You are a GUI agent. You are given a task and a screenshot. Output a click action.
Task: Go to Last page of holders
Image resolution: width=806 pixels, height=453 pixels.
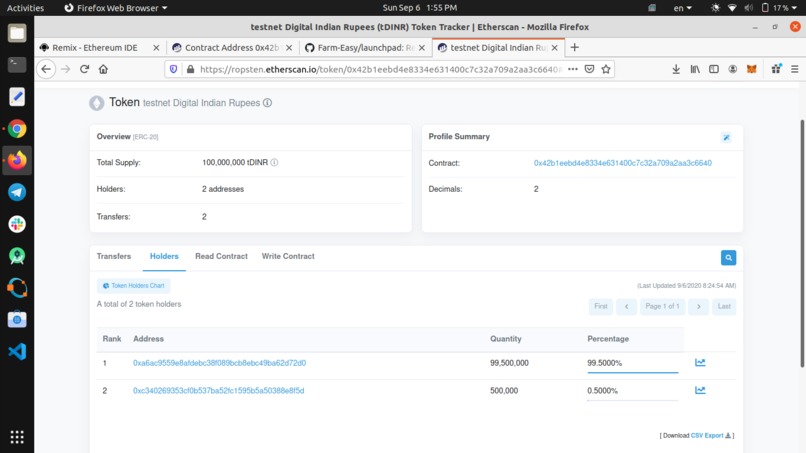724,306
